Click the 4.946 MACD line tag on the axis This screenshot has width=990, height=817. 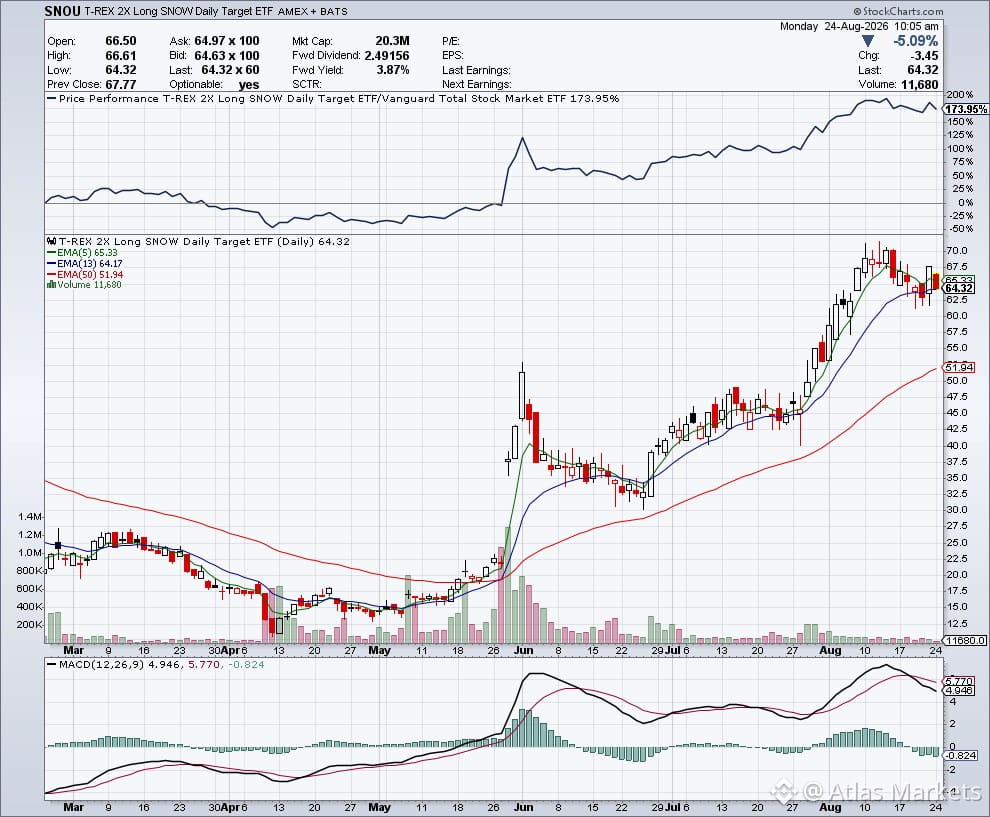[x=959, y=690]
